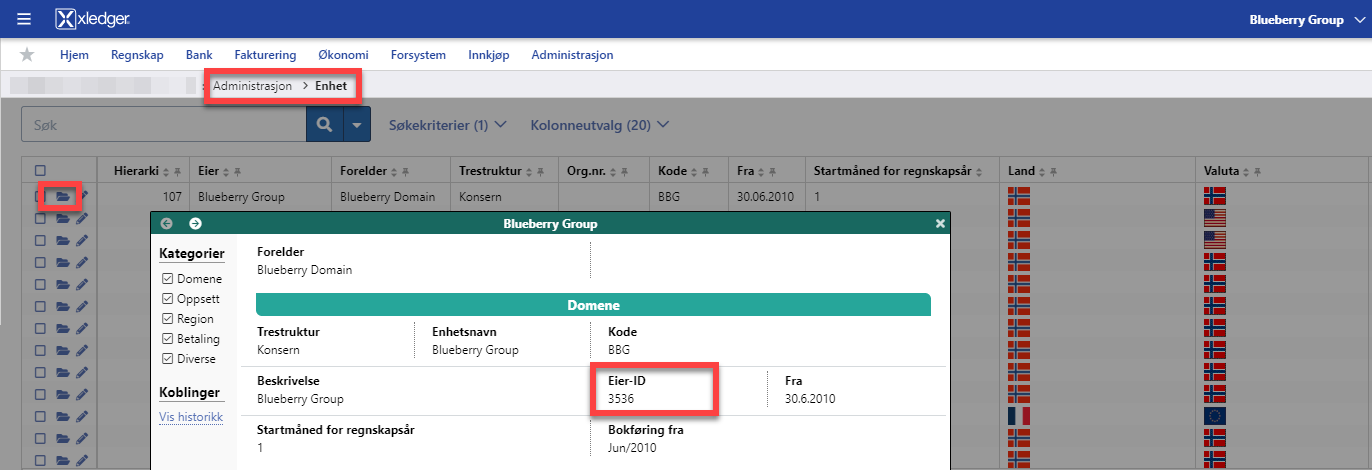Viewport: 1372px width, 470px height.
Task: Click the pencil edit icon in first row
Action: (82, 197)
